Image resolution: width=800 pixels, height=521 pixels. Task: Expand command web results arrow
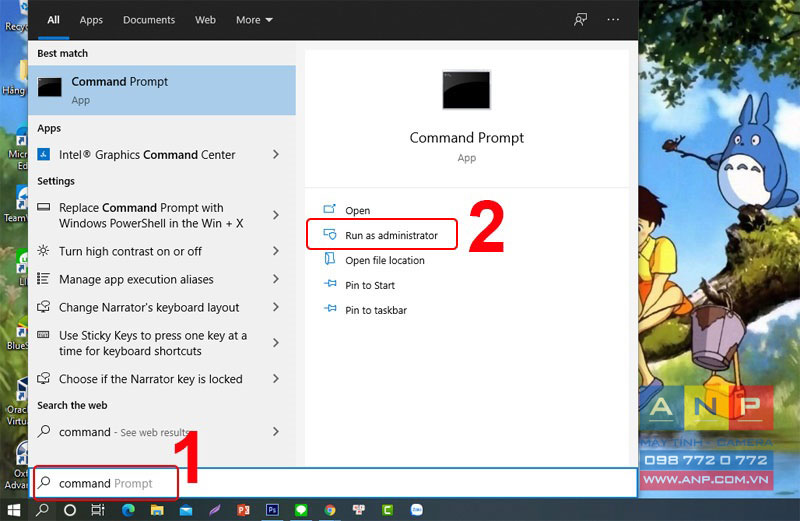coord(276,432)
